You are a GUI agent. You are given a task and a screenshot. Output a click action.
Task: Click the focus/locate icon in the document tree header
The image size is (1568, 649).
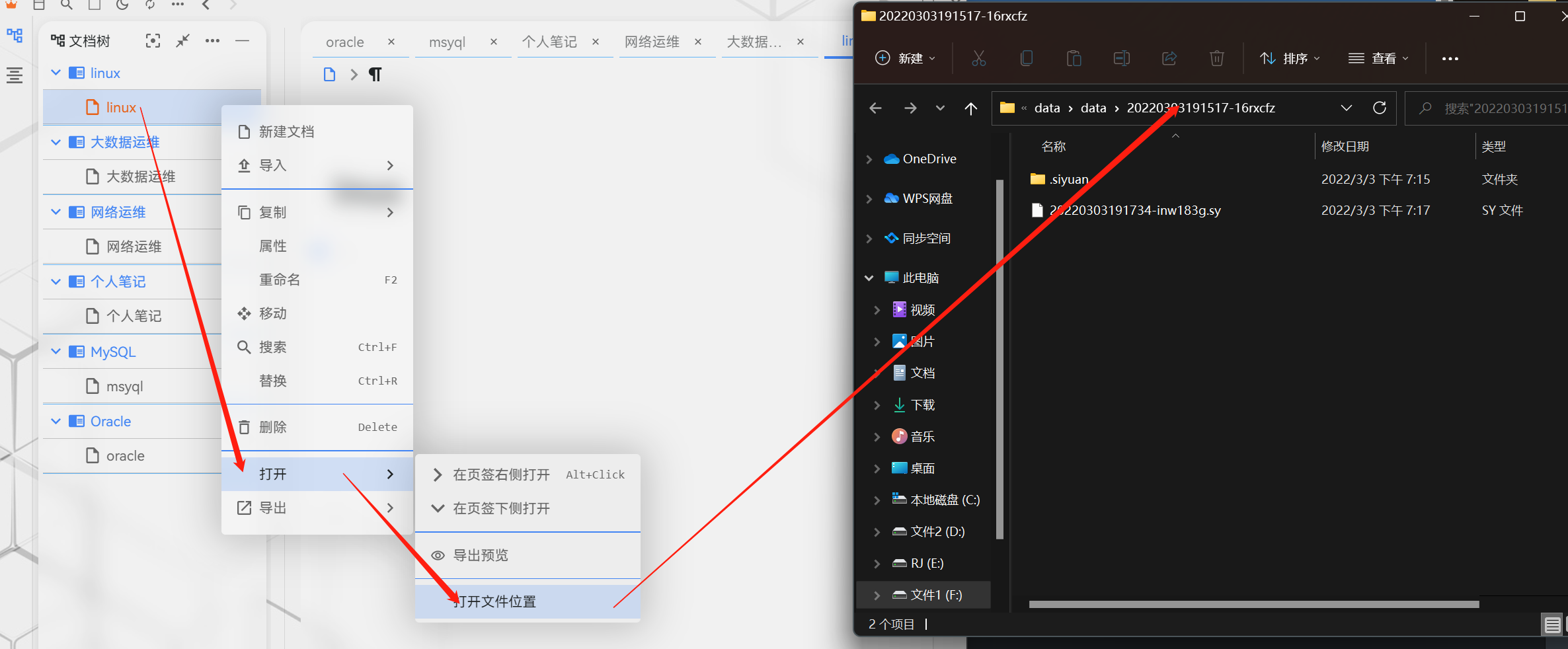pyautogui.click(x=153, y=41)
